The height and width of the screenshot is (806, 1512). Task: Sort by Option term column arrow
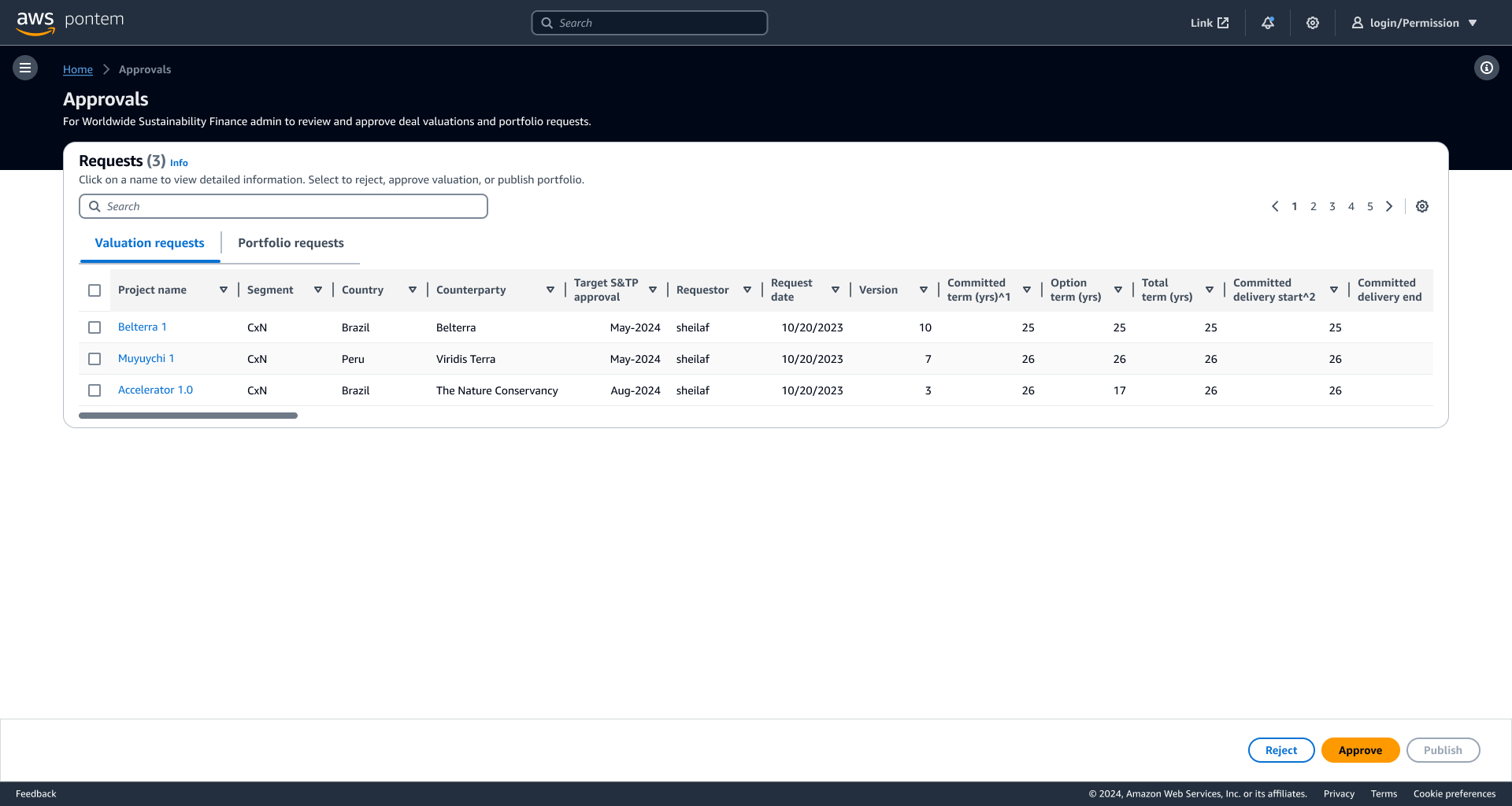tap(1118, 290)
